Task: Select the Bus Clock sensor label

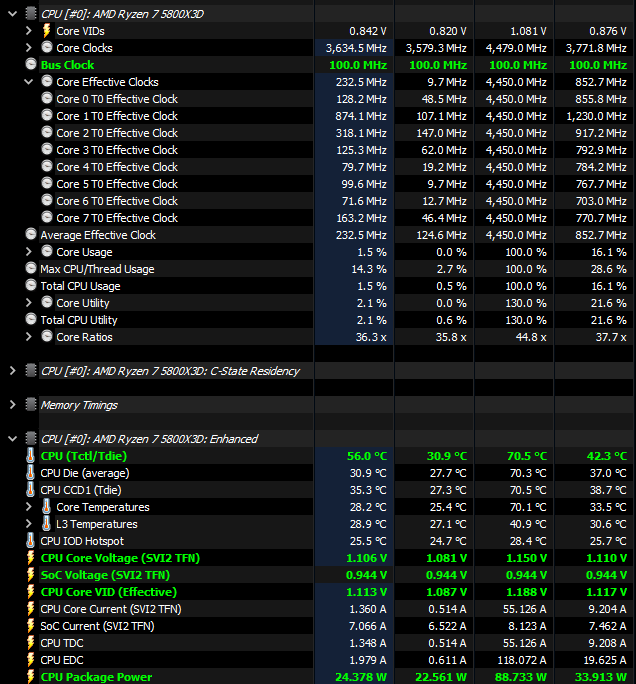Action: click(67, 65)
